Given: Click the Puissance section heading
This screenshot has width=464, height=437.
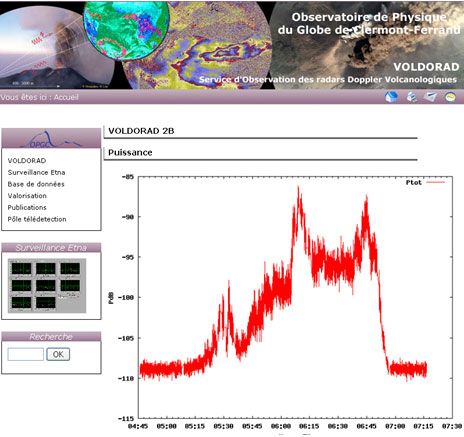Looking at the screenshot, I should [130, 153].
